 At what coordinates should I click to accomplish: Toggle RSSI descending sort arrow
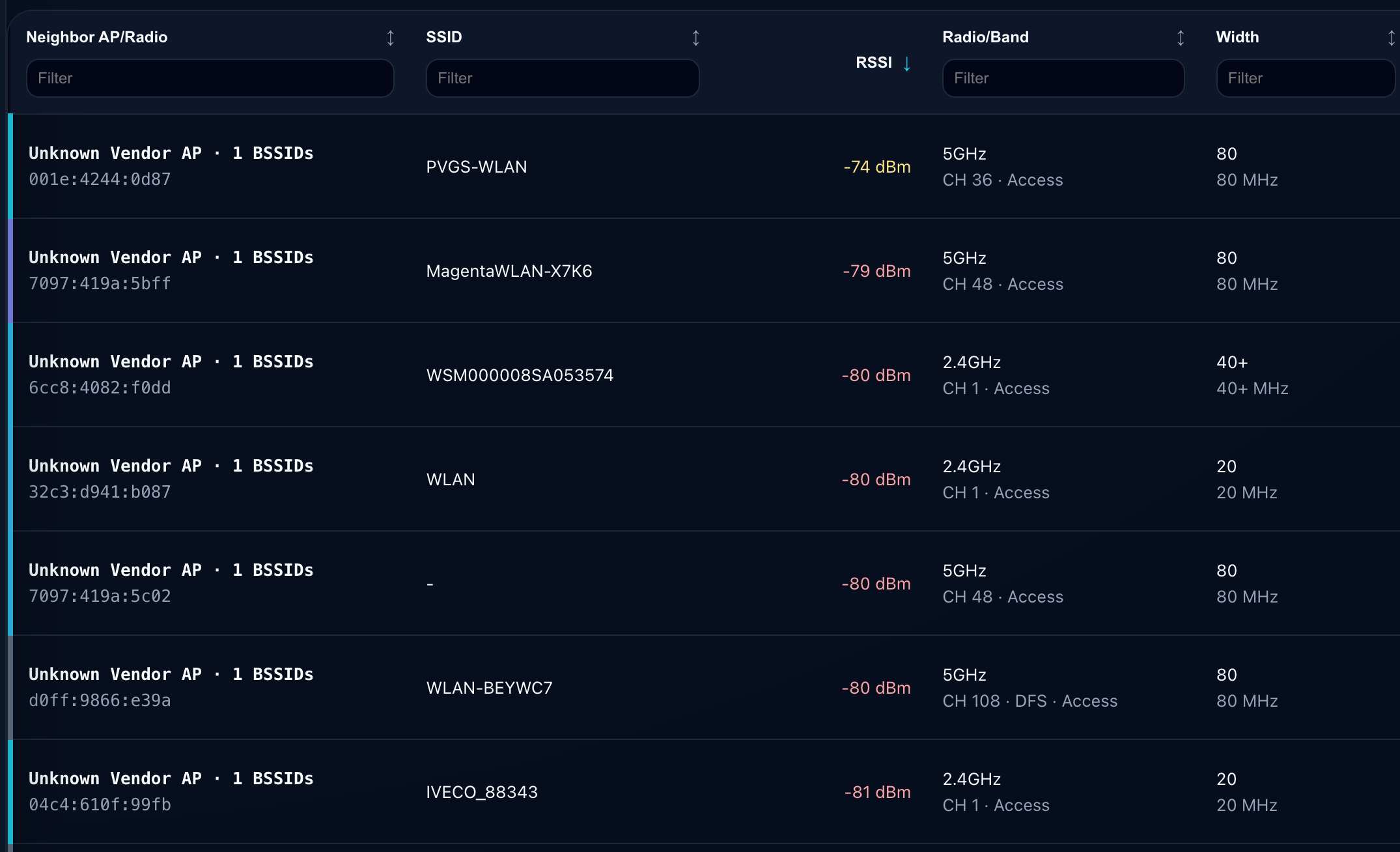[906, 63]
